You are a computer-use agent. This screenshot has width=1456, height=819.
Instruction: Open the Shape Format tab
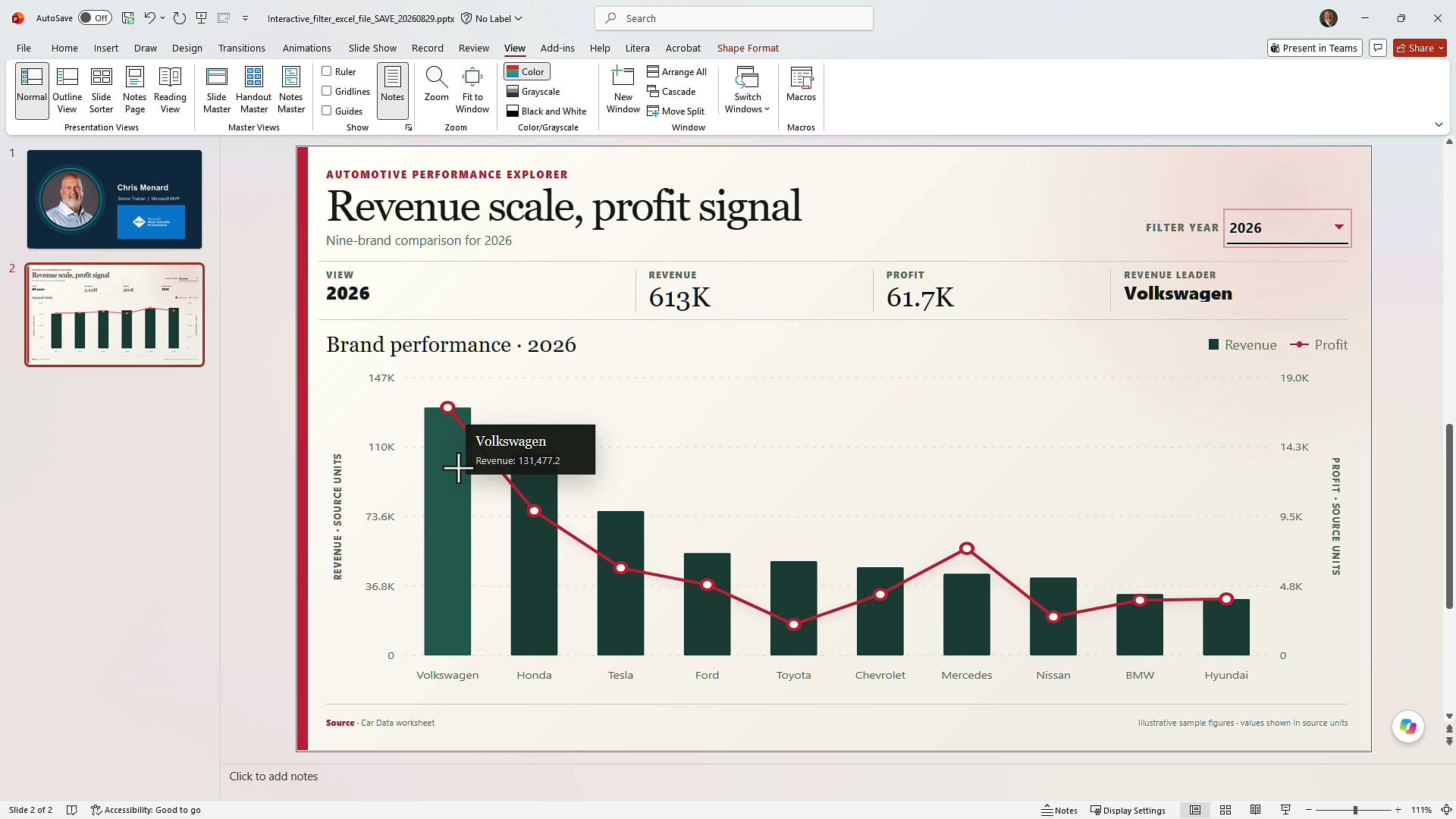click(748, 48)
